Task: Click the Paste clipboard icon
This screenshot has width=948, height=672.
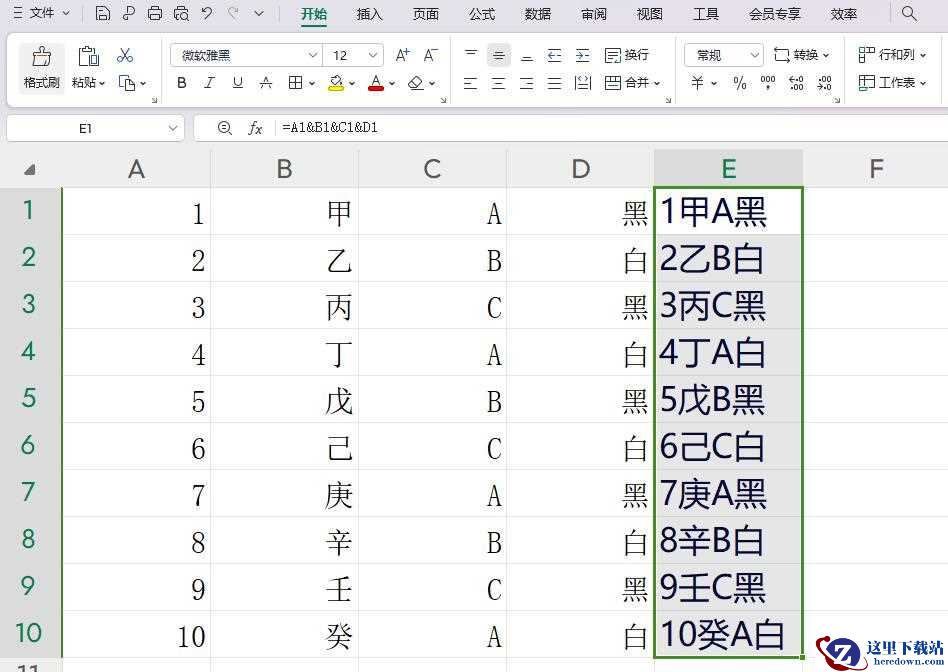Action: [x=88, y=56]
